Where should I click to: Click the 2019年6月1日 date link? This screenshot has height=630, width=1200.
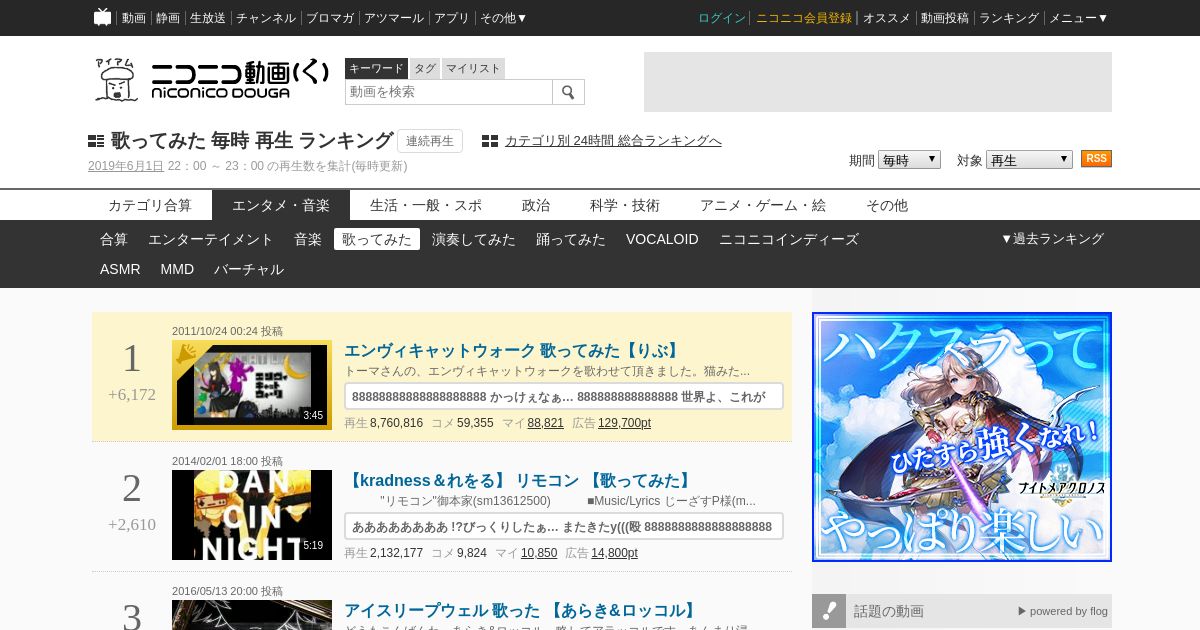coord(126,166)
